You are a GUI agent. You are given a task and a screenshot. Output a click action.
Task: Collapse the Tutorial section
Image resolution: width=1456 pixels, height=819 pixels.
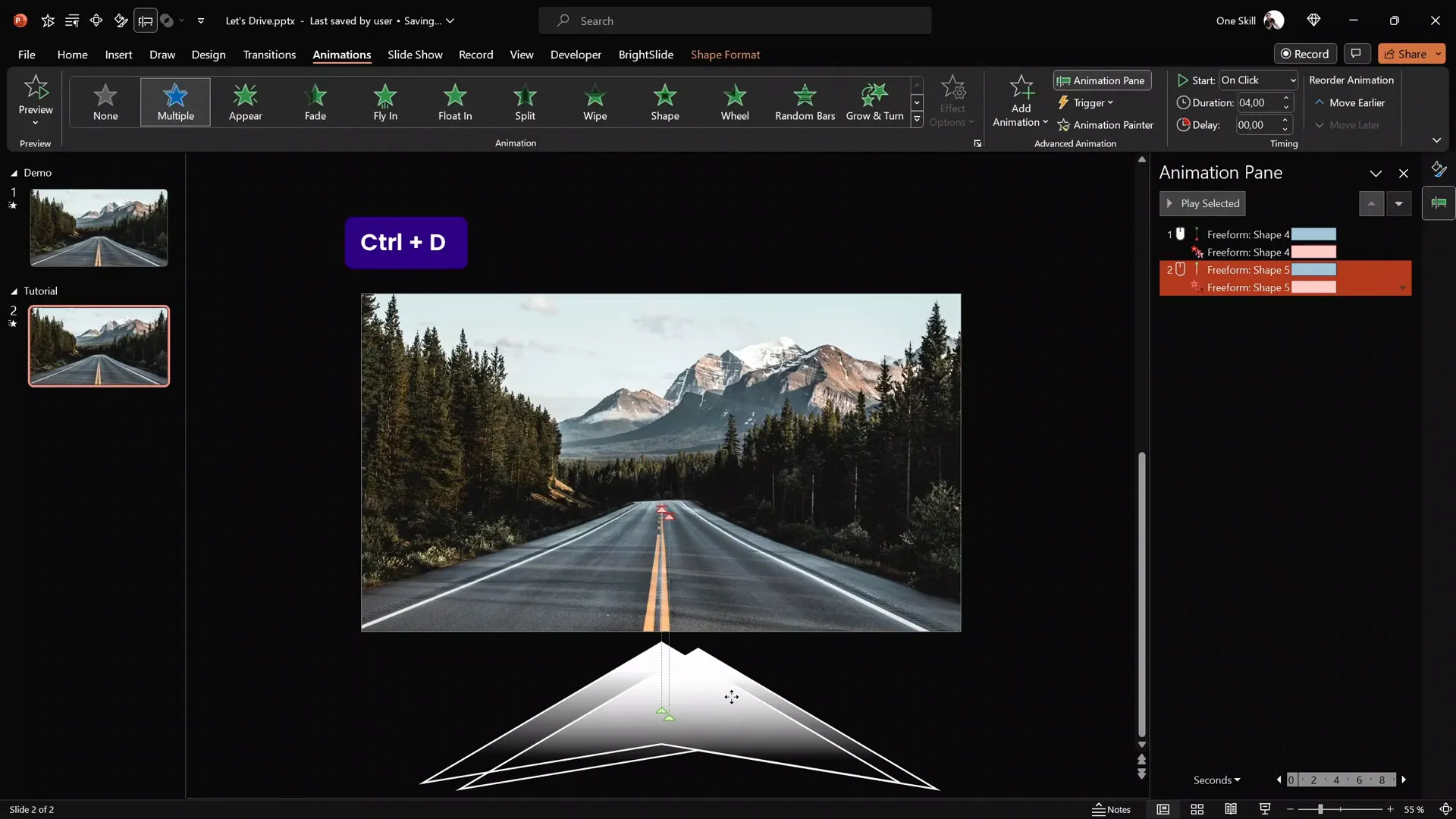(x=14, y=291)
